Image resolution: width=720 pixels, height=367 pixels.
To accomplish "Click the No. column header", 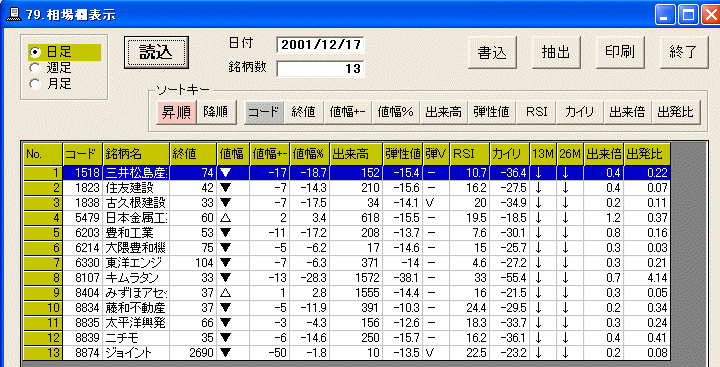I will [x=43, y=154].
